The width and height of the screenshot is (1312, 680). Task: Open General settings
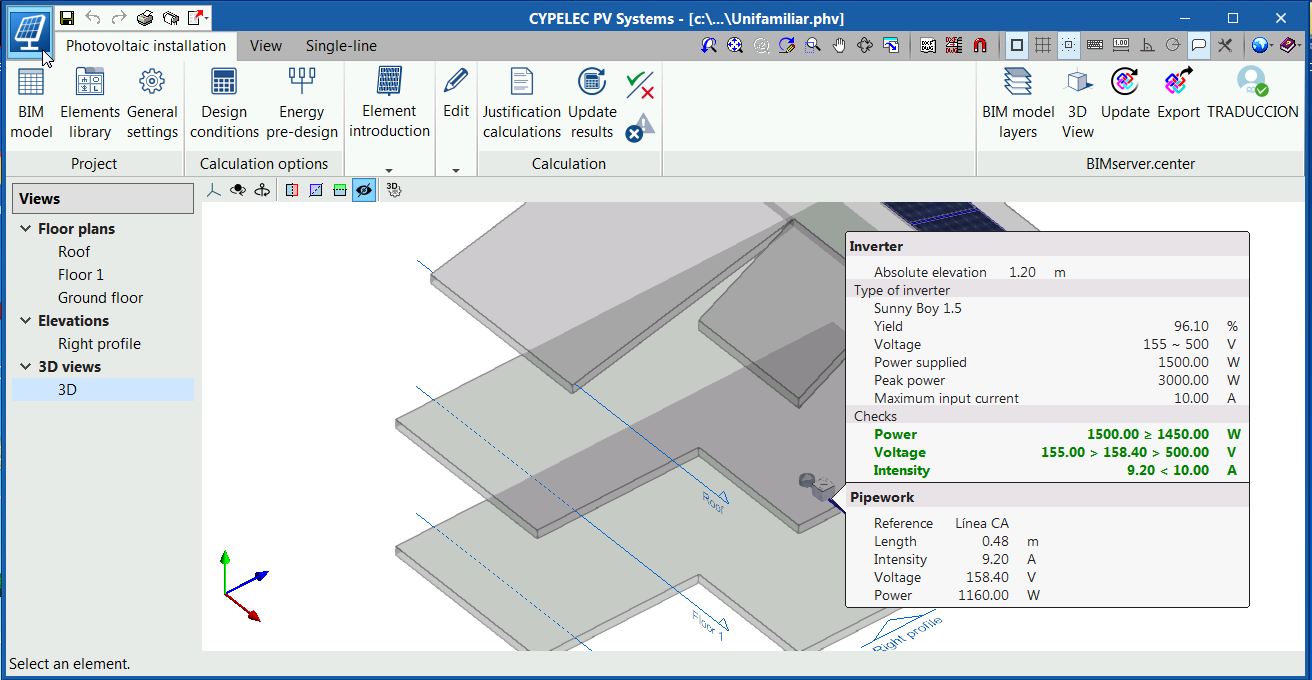[x=152, y=100]
